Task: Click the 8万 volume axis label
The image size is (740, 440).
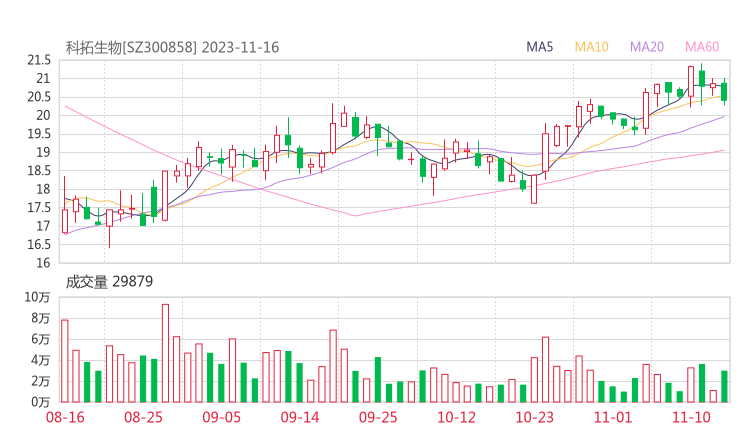Action: click(41, 318)
